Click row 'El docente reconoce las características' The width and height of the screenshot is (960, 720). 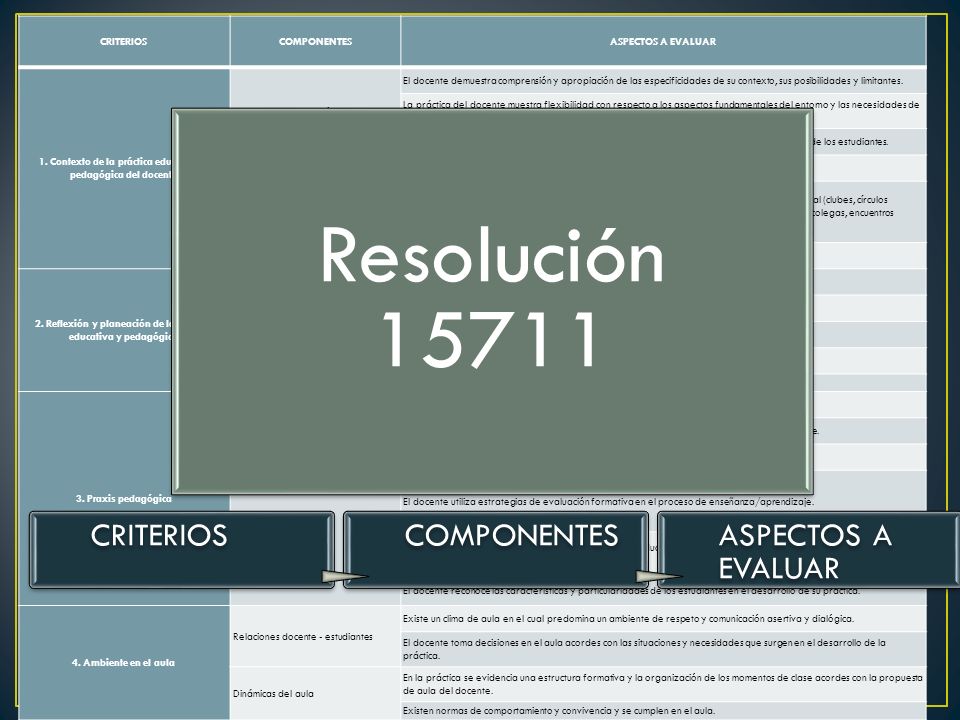click(663, 593)
